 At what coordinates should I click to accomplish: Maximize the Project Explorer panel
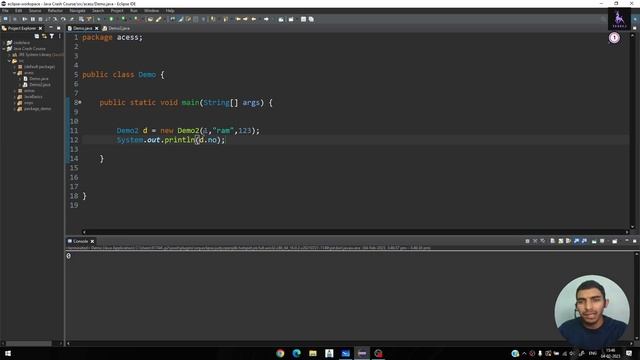(59, 28)
